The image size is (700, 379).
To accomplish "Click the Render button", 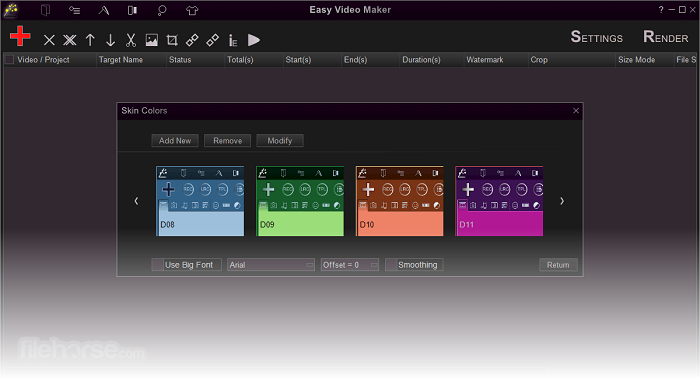I will point(666,37).
